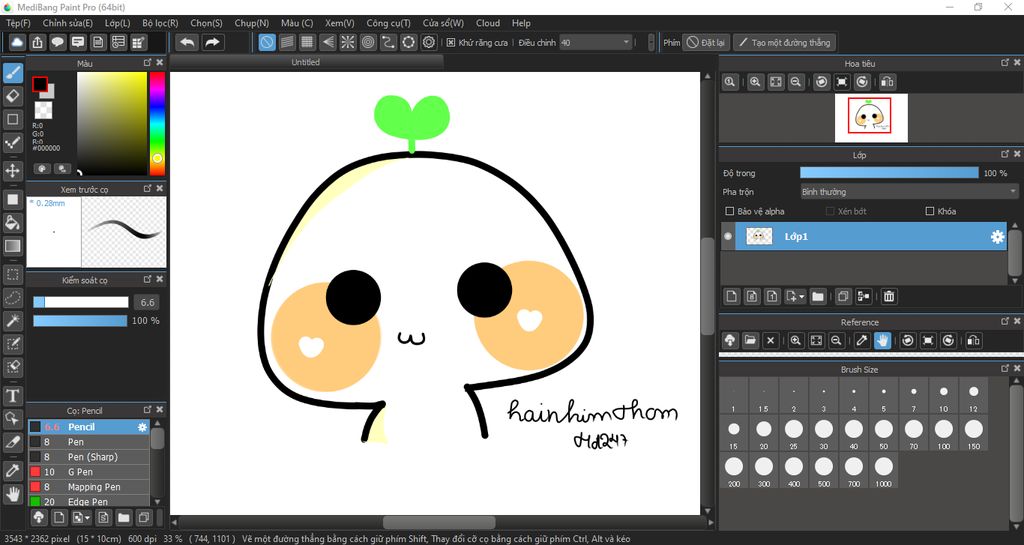
Task: Open snap settings gear icon
Action: (x=428, y=42)
